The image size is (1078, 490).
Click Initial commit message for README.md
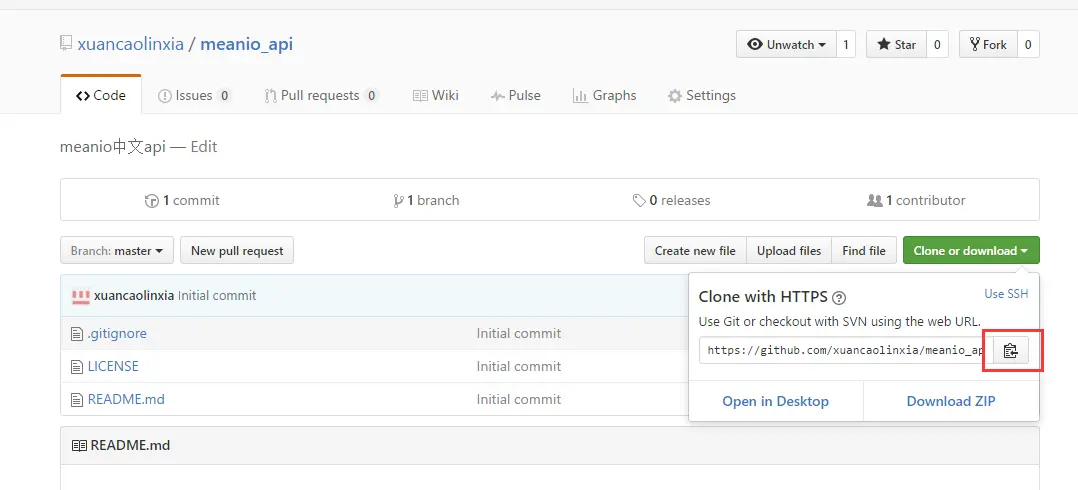click(519, 400)
